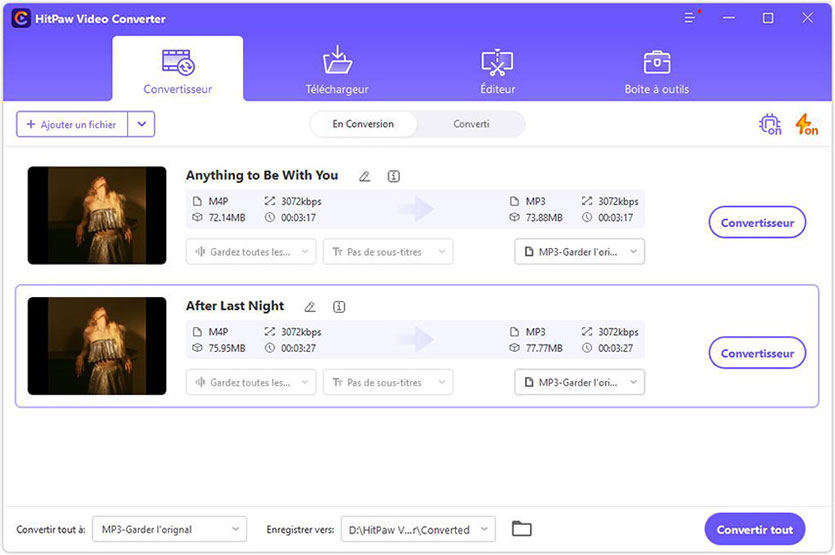The width and height of the screenshot is (835, 555).
Task: Show file info for Anything to Be With You
Action: (394, 176)
